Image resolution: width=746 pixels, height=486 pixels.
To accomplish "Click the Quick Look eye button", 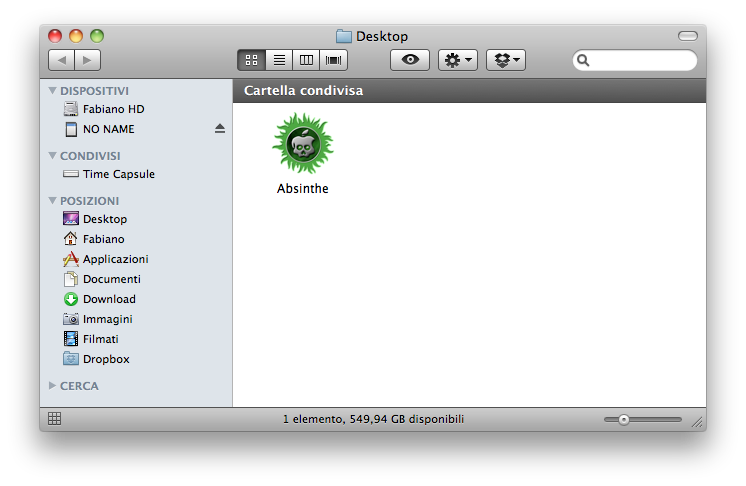I will pyautogui.click(x=409, y=60).
